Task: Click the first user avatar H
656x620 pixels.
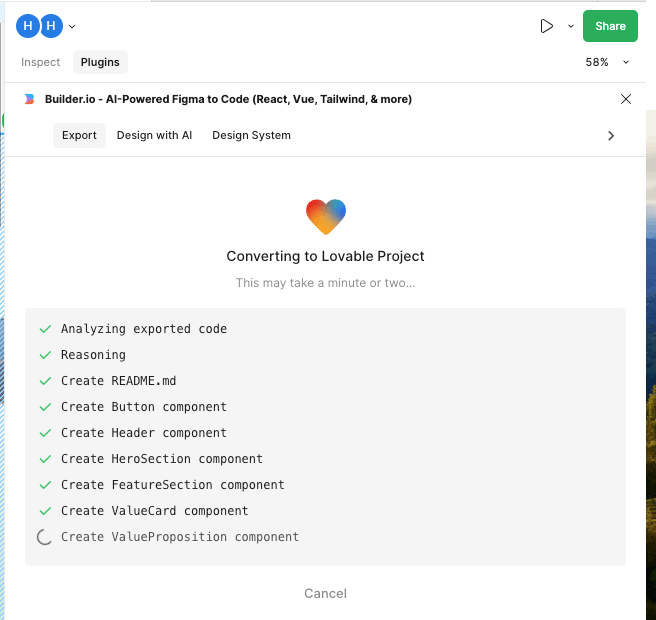Action: (28, 26)
